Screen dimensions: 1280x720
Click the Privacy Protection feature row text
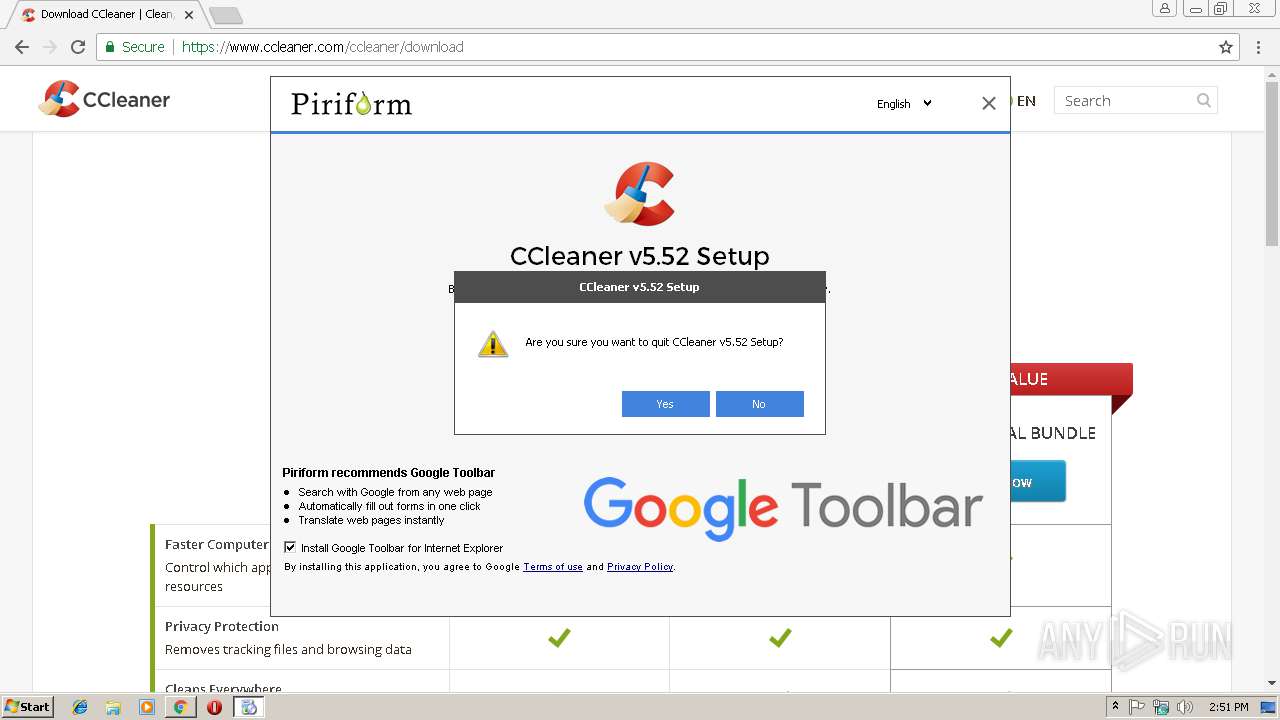pos(288,638)
